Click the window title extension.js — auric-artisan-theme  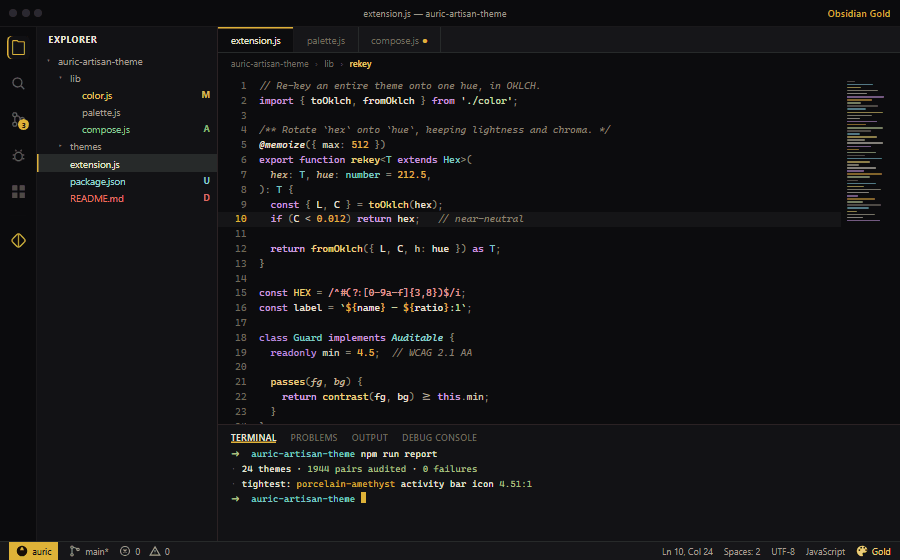[x=435, y=14]
